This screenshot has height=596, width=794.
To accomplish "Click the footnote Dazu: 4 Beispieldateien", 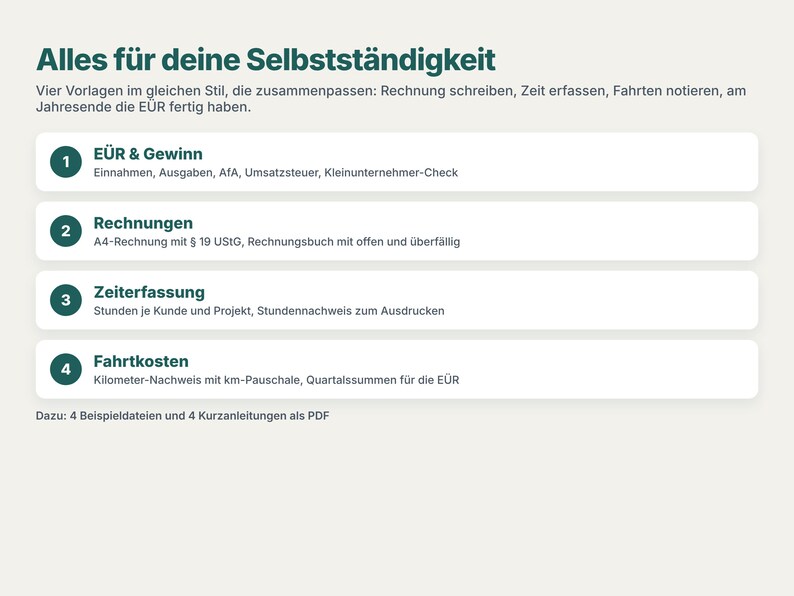I will (x=182, y=416).
